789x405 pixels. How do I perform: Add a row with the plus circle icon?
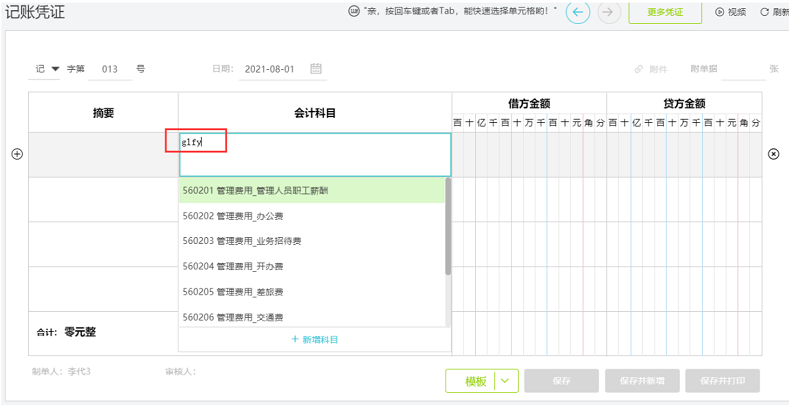[x=17, y=154]
